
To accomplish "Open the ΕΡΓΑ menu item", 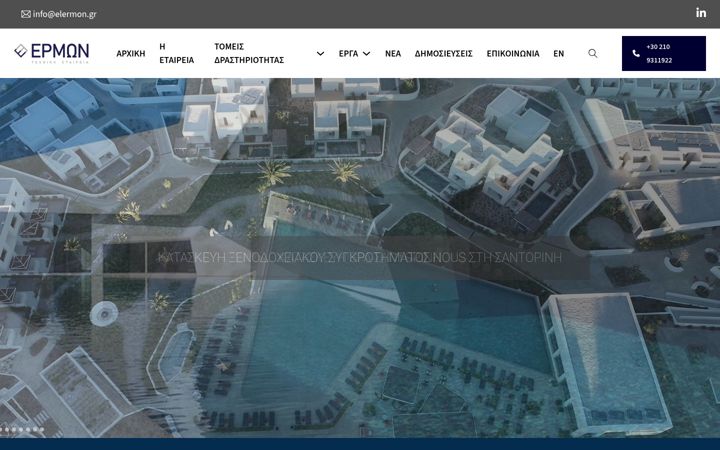I will click(348, 53).
